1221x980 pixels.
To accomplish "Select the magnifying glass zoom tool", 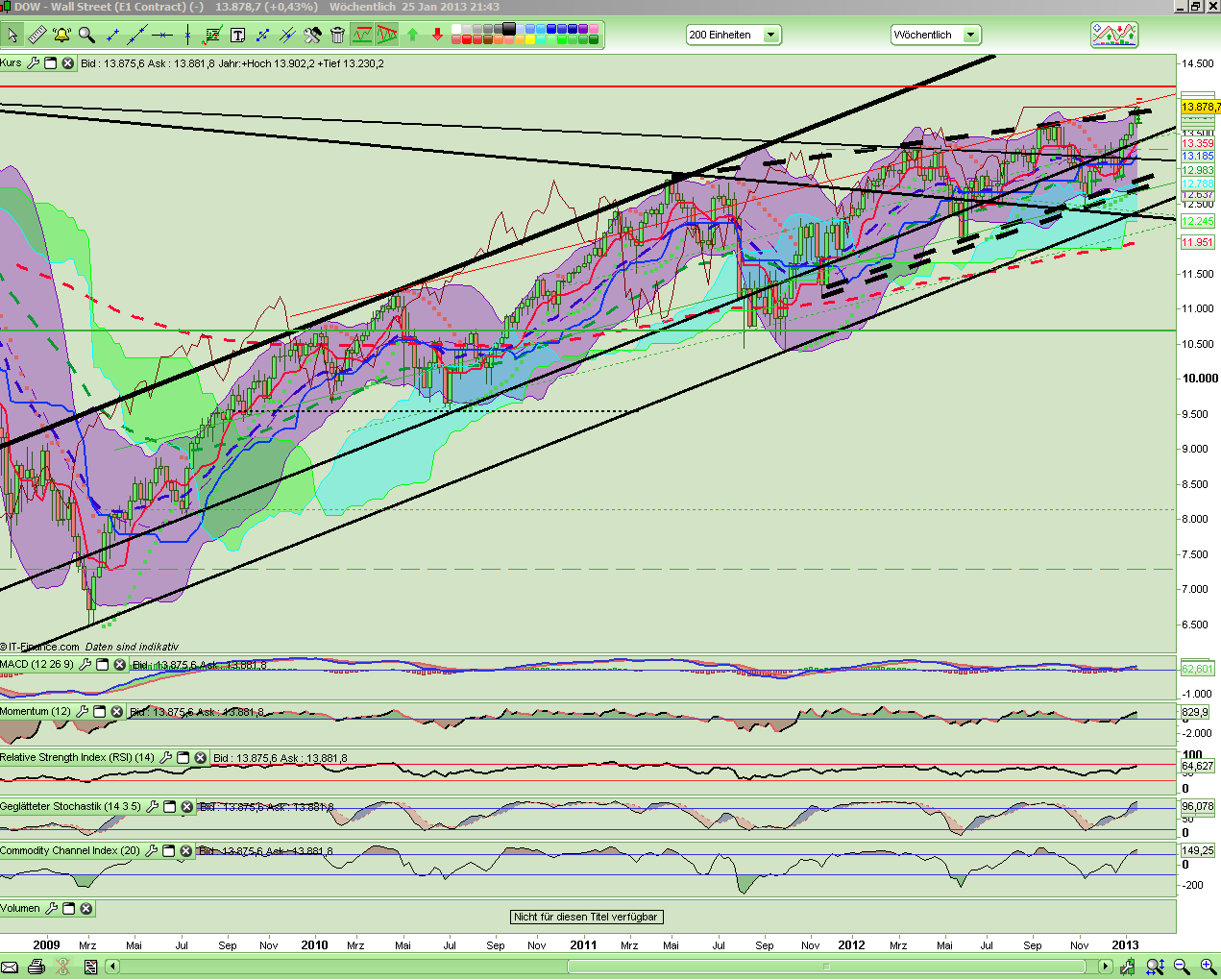I will click(x=87, y=36).
